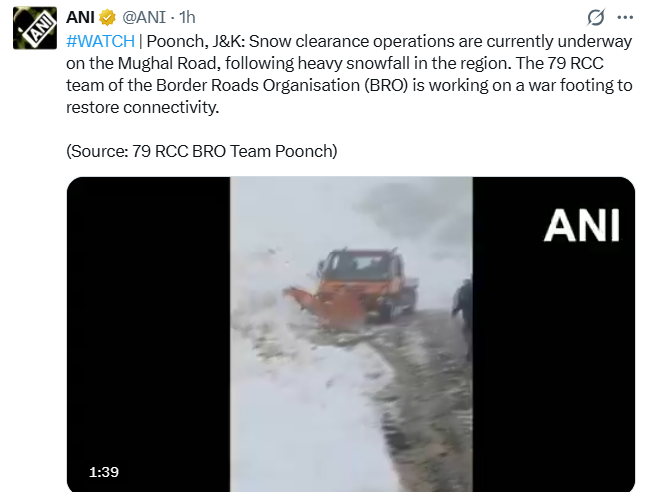
Task: Click the 1:39 video duration badge
Action: [104, 472]
